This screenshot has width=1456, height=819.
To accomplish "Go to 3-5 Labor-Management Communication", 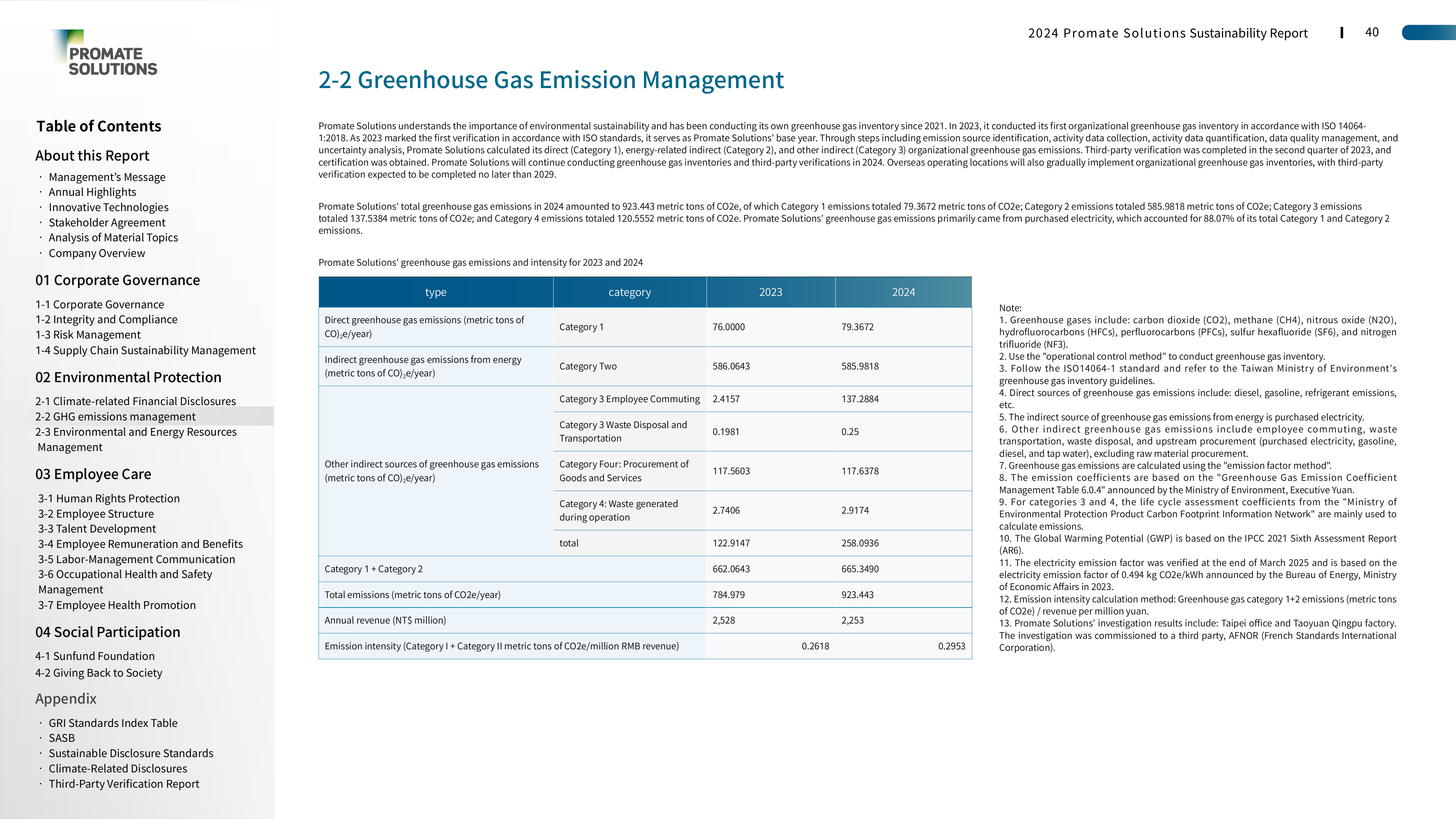I will pos(137,559).
